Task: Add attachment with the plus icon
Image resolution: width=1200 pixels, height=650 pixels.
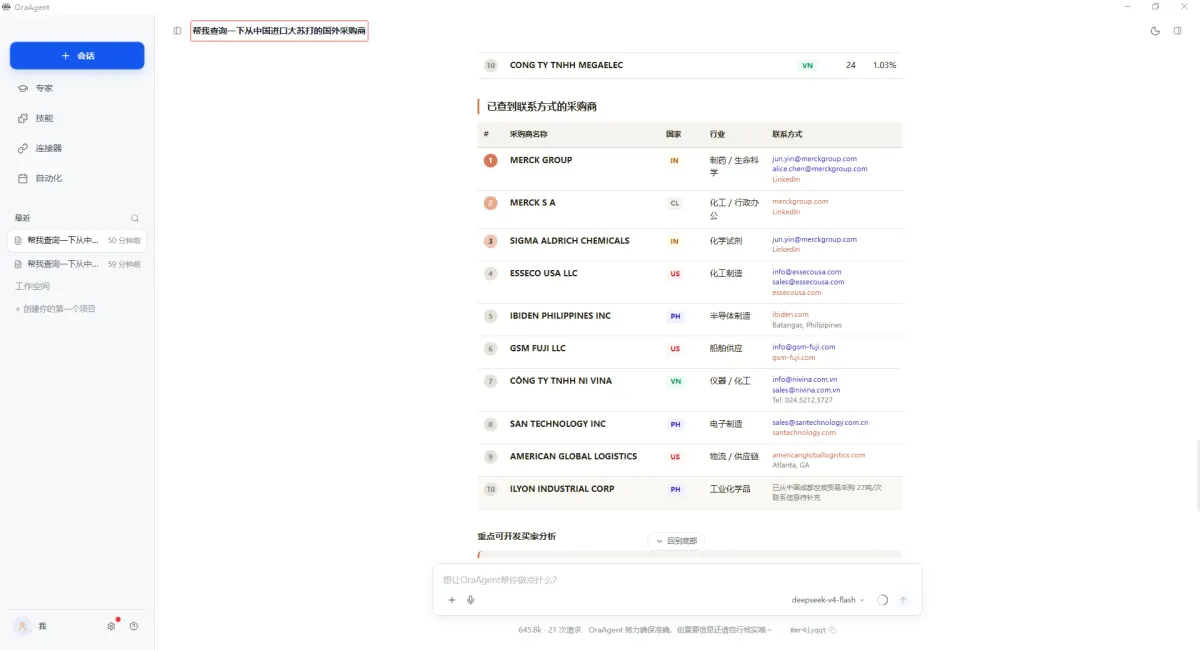Action: [x=452, y=600]
